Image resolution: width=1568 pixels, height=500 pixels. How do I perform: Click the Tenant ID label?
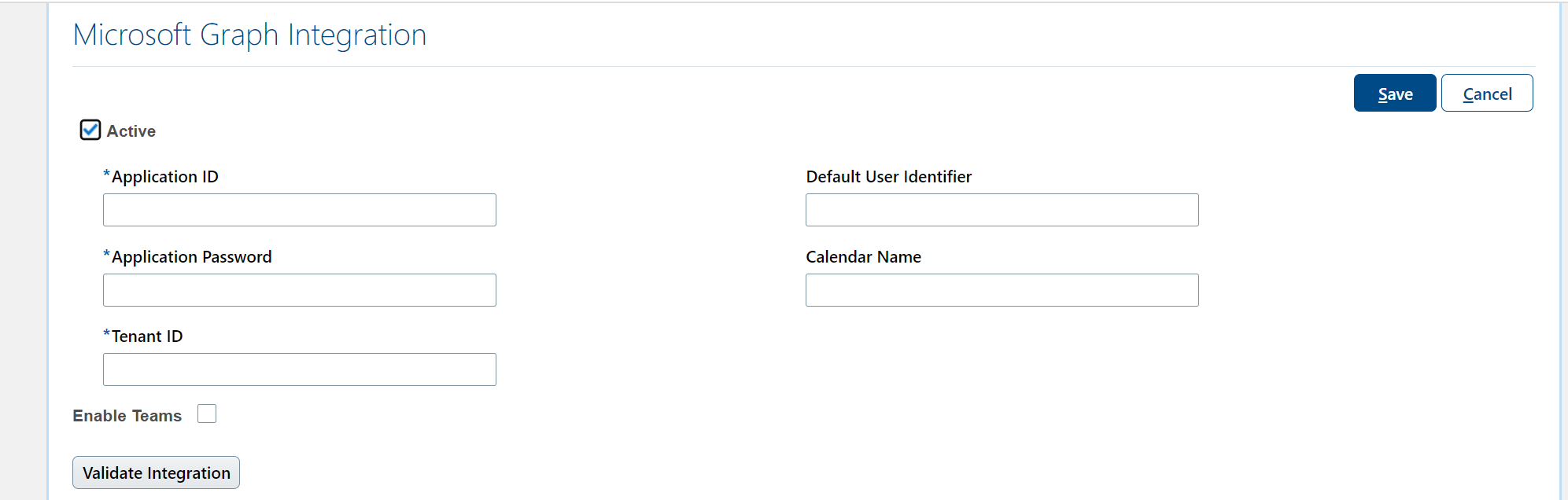(146, 336)
